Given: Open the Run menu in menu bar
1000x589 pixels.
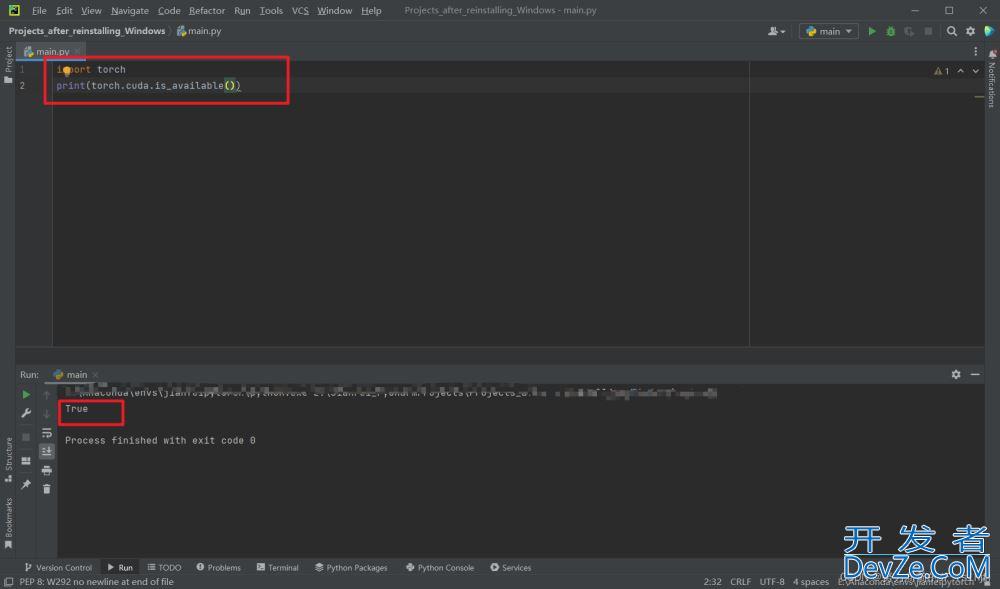Looking at the screenshot, I should point(242,10).
